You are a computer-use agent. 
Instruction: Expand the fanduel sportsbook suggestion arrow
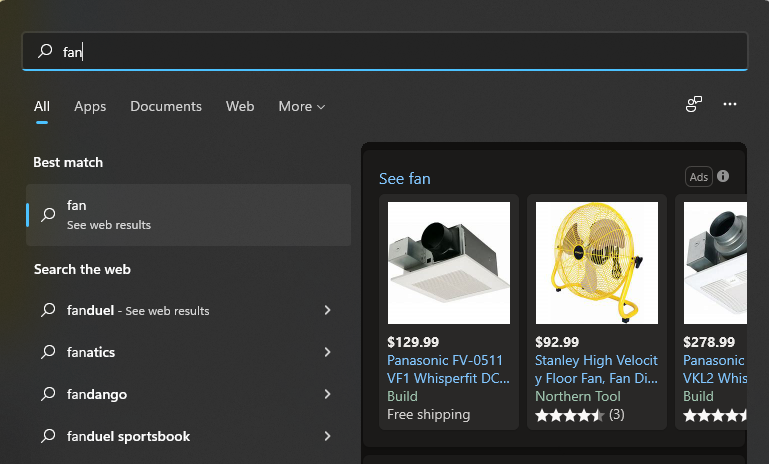click(327, 437)
